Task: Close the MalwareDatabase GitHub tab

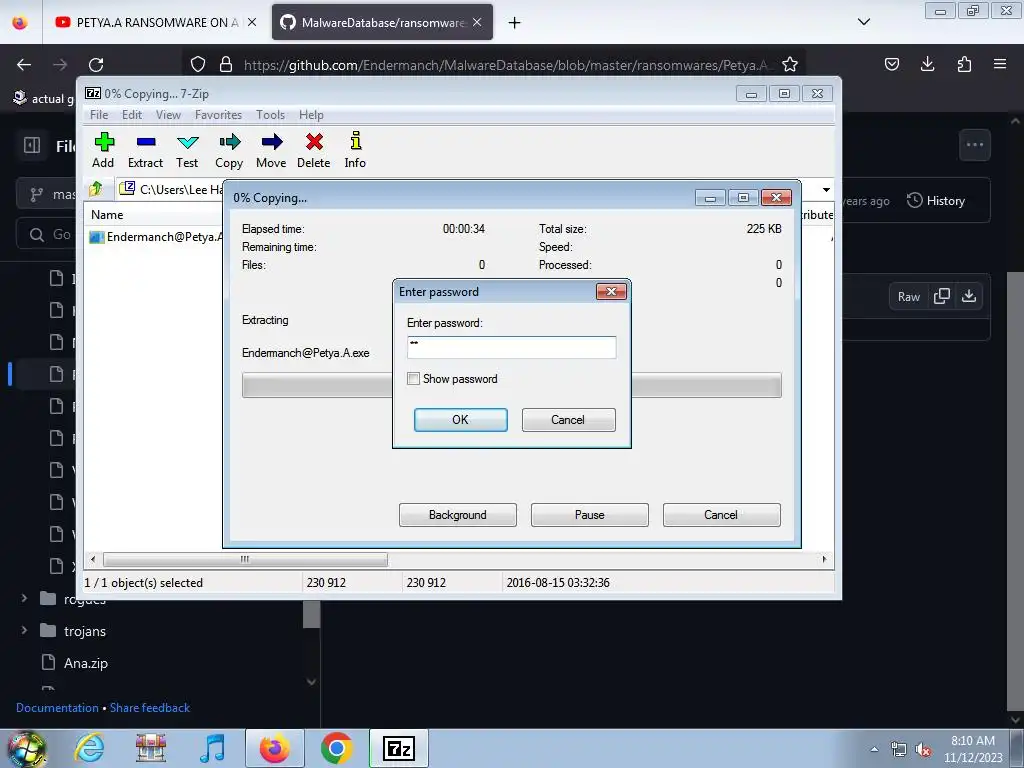Action: pyautogui.click(x=477, y=22)
